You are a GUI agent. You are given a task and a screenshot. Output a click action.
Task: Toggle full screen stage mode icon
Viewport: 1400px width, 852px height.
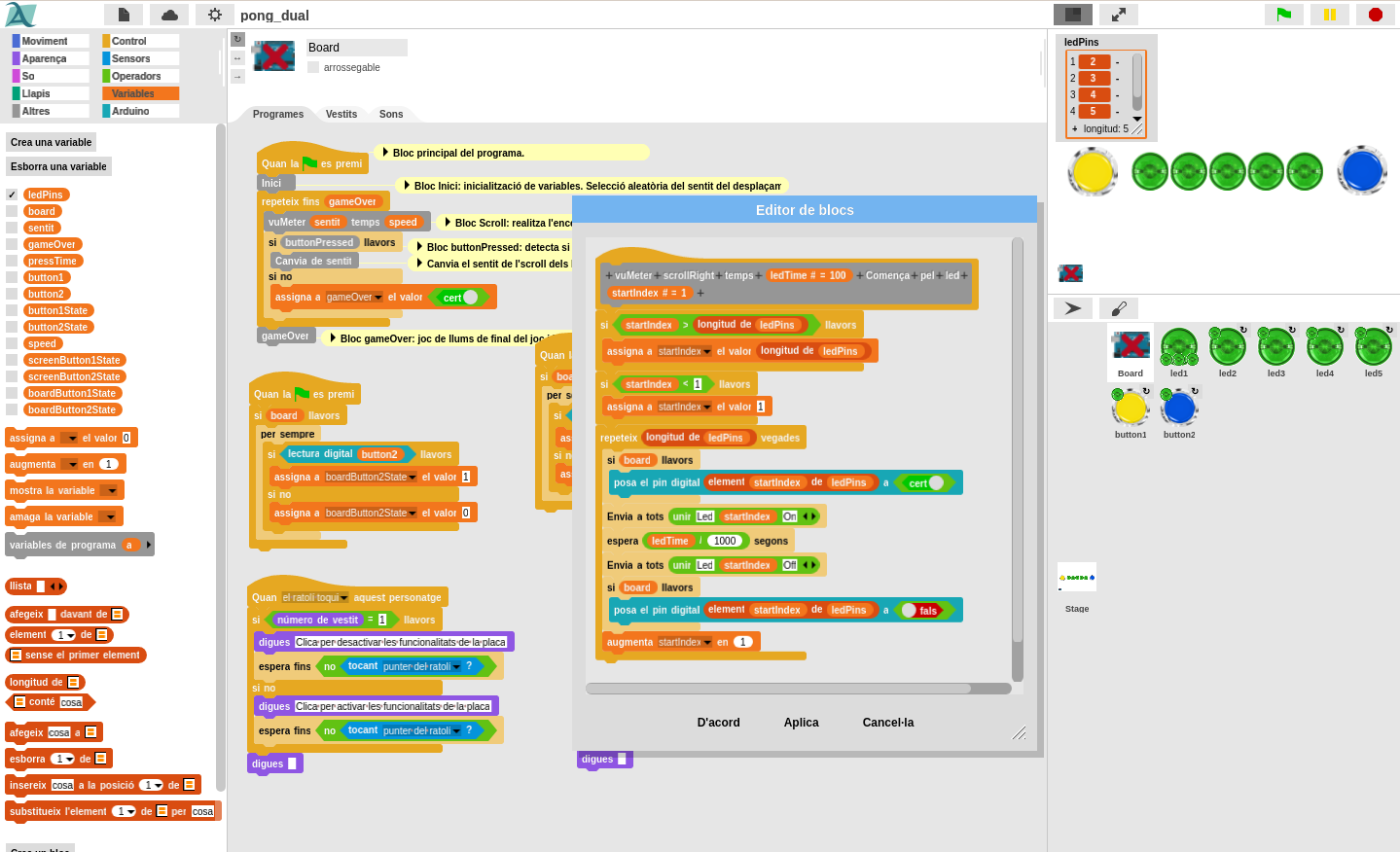click(1119, 15)
